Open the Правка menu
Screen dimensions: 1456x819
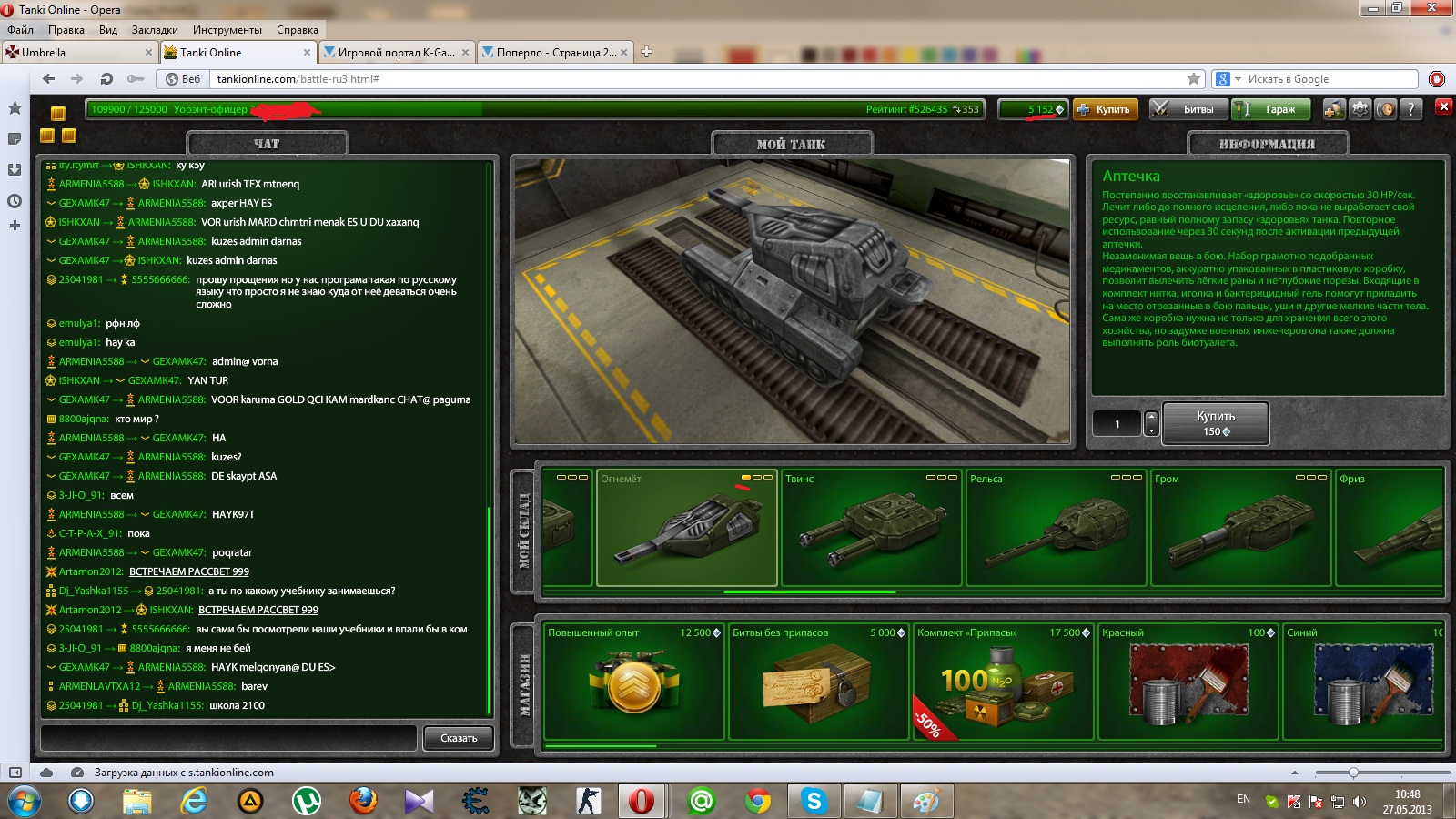[66, 30]
